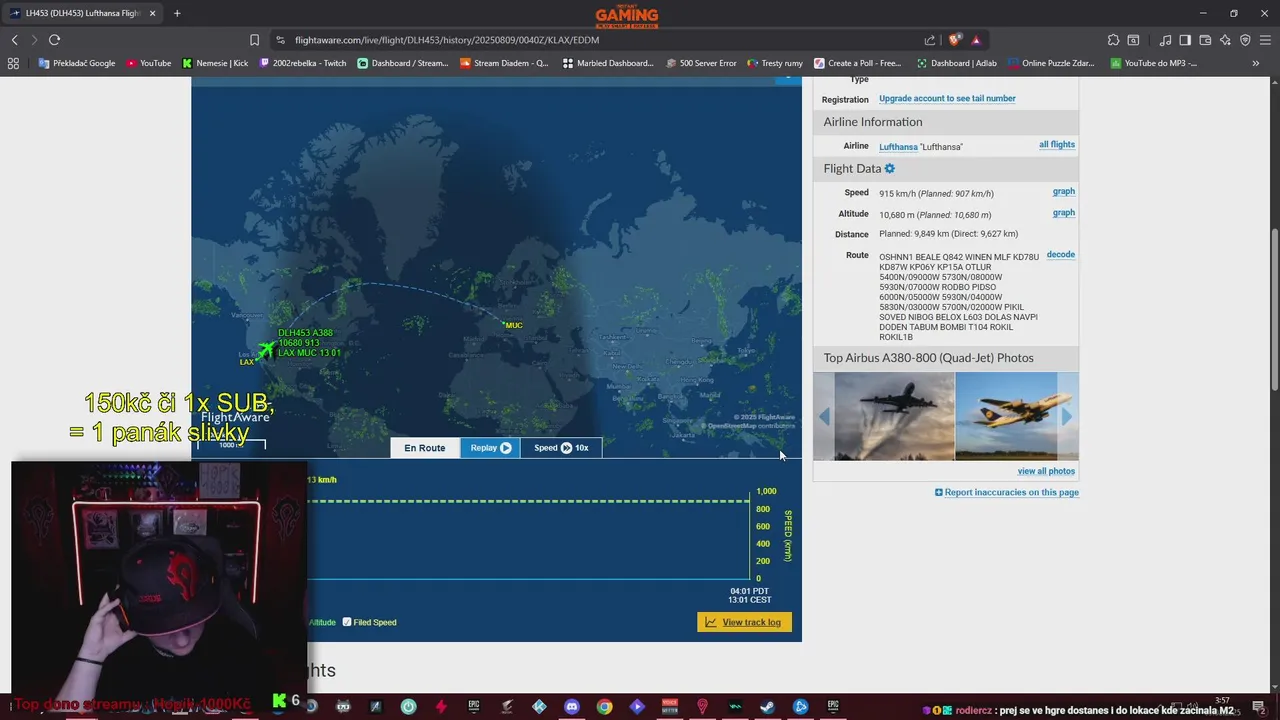Start the flight Replay button
Viewport: 1280px width, 720px height.
[490, 448]
